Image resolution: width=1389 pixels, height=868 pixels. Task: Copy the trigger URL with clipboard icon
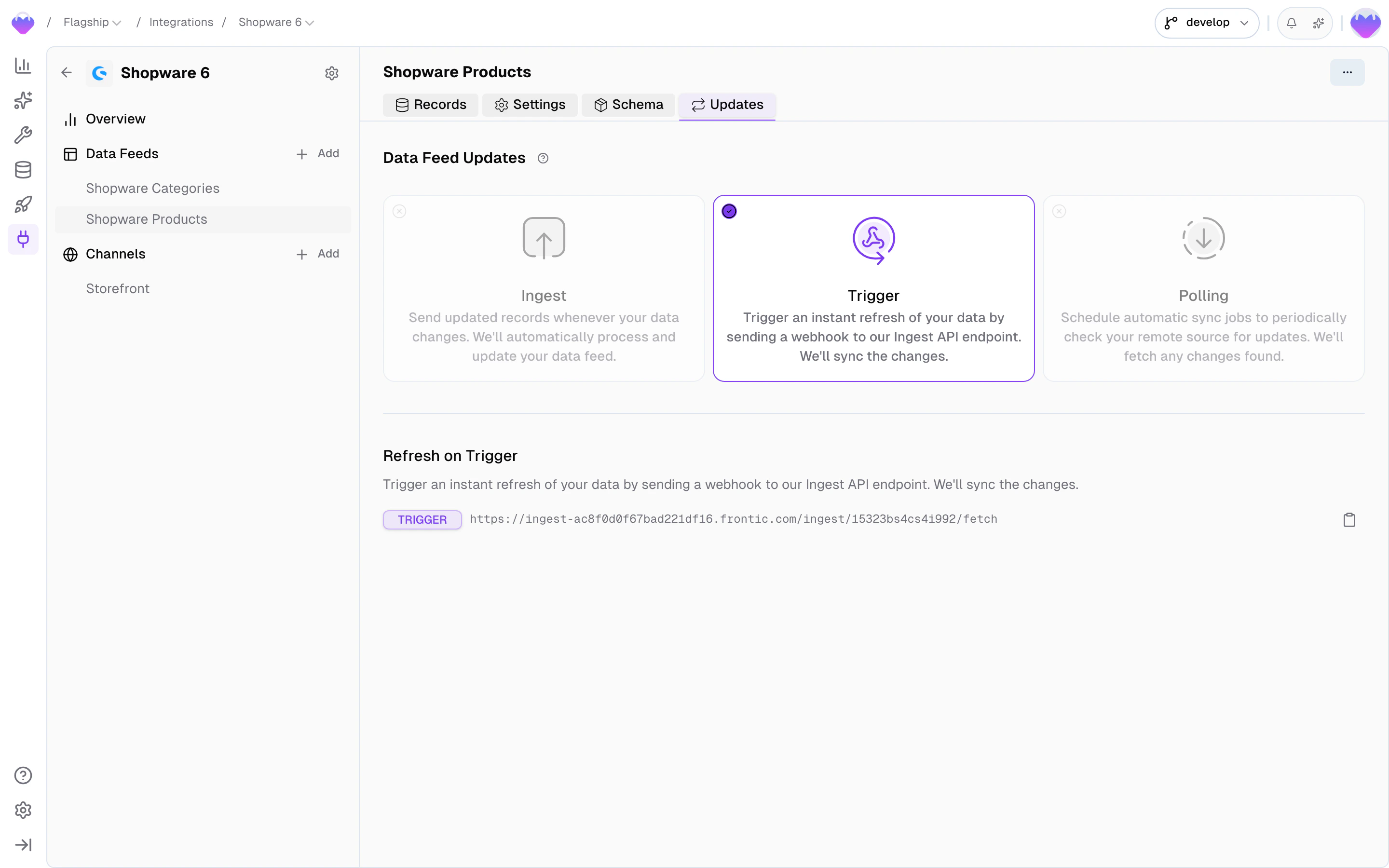pos(1349,519)
